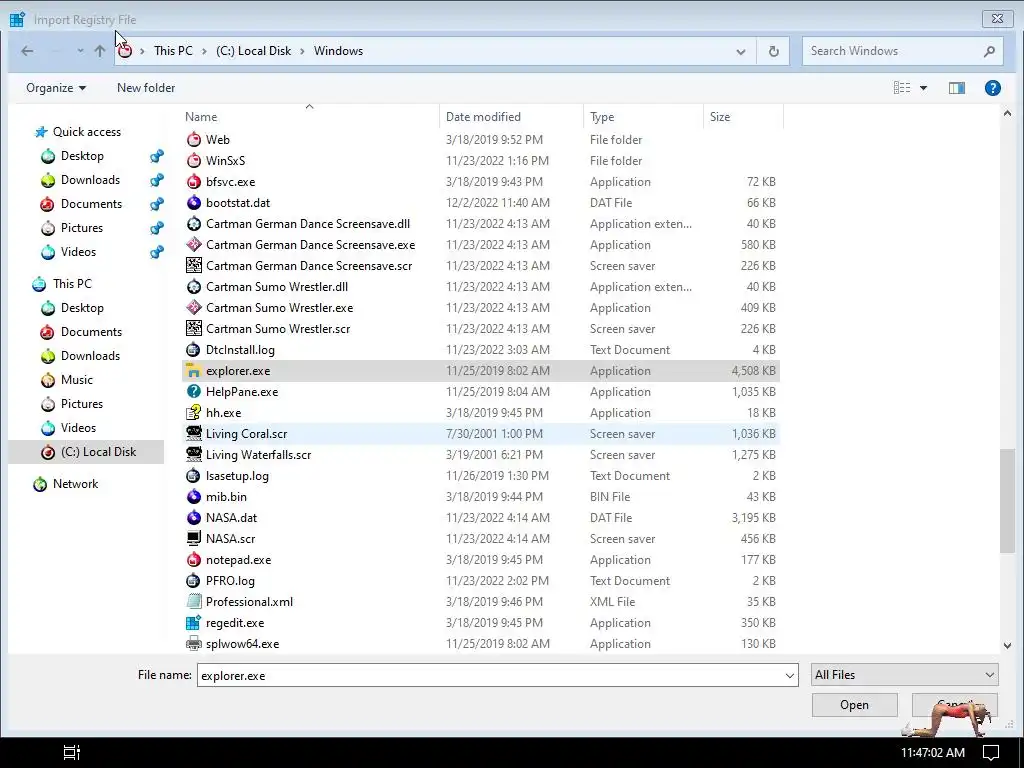Select regedit.exe file icon
This screenshot has width=1024, height=768.
click(194, 623)
